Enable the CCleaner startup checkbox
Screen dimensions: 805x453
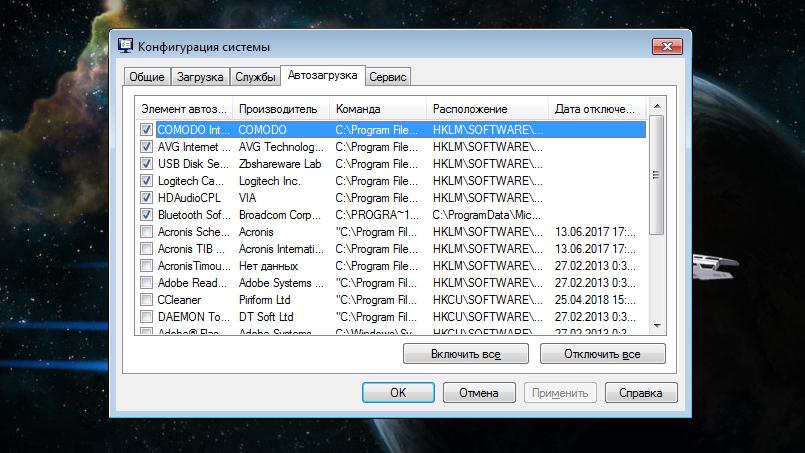(x=146, y=299)
